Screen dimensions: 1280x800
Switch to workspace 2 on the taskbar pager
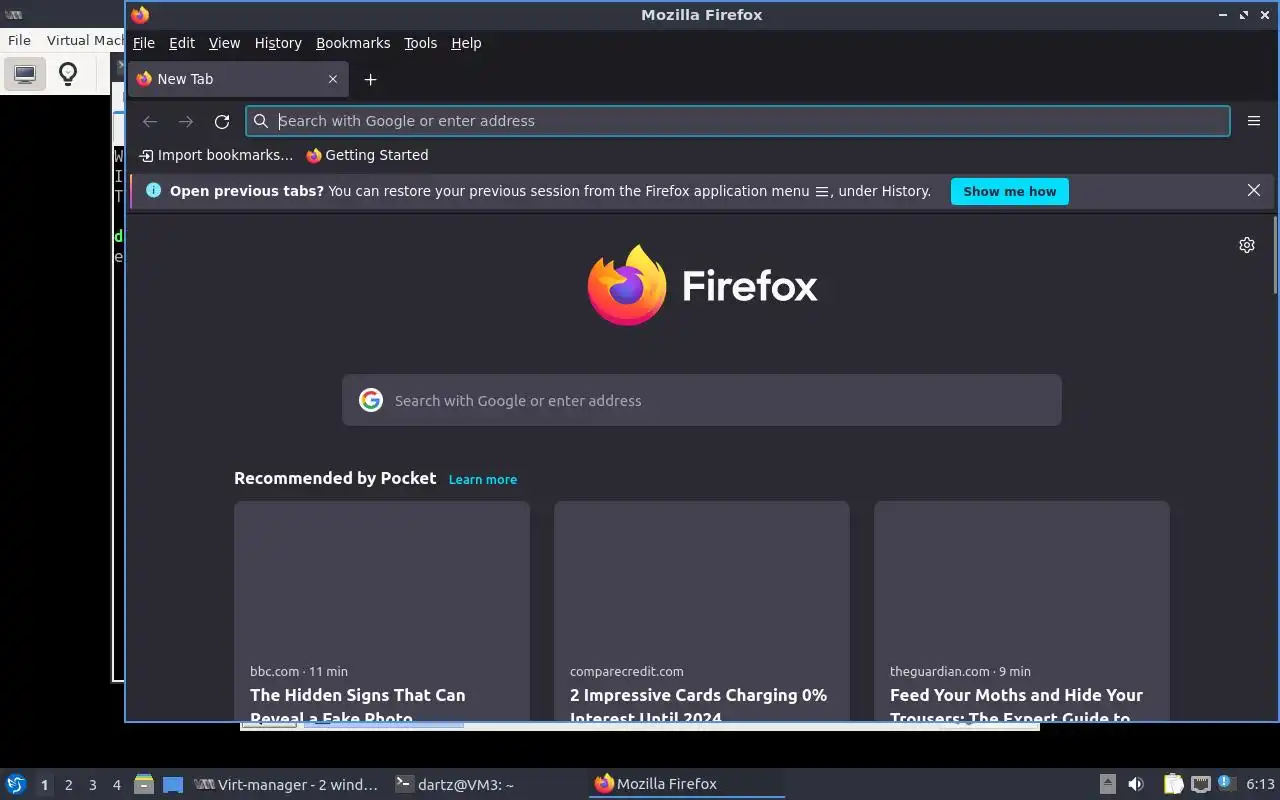pos(68,785)
